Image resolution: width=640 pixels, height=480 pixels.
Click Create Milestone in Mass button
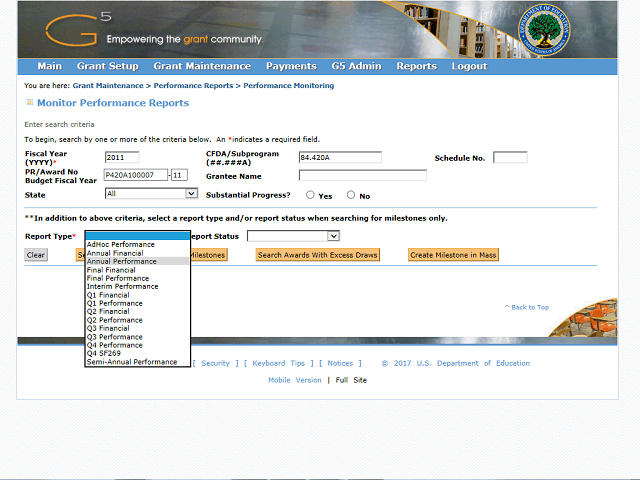(x=453, y=255)
